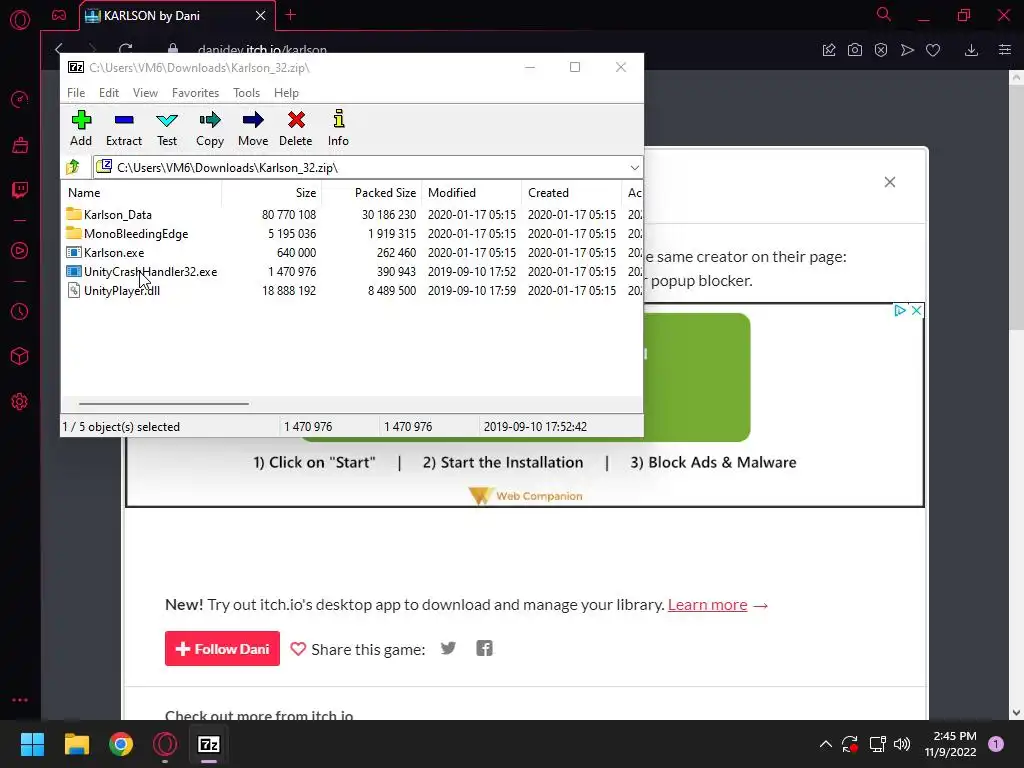Run the Test archive tool

[x=167, y=128]
